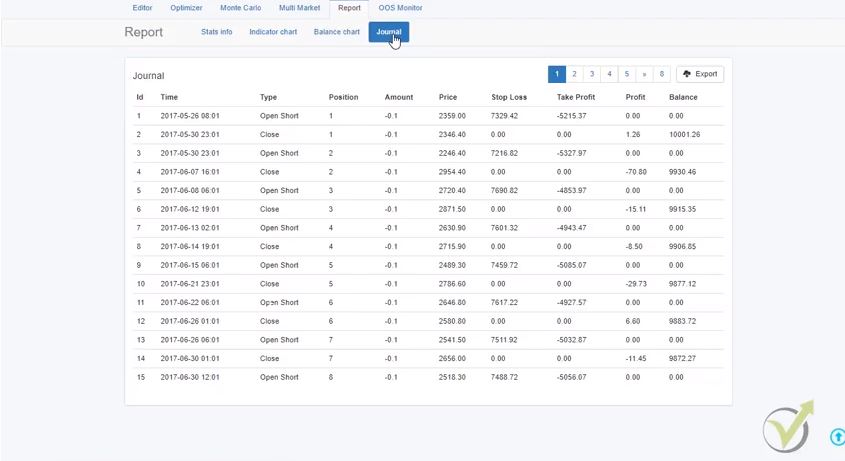Click stop loss value 7511.92
The image size is (845, 461).
504,340
